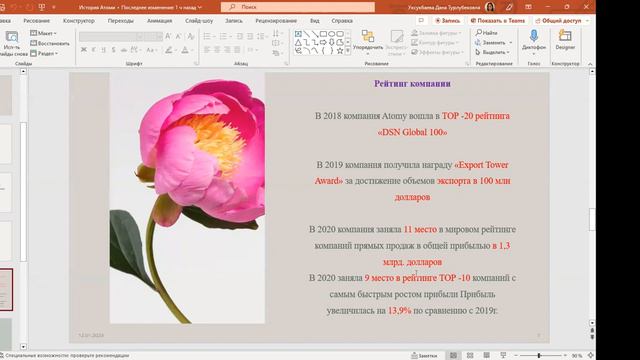Open the change case Aa dropdown
Viewport: 640px width, 360px height.
[x=151, y=50]
